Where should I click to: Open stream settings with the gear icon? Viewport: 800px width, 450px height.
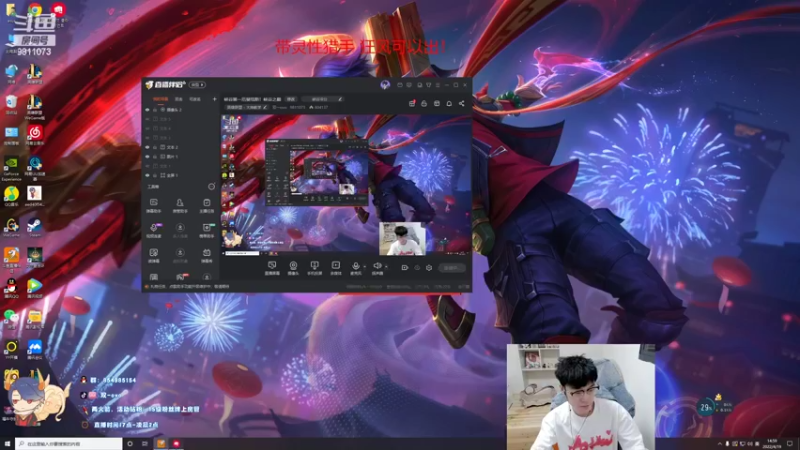click(429, 267)
